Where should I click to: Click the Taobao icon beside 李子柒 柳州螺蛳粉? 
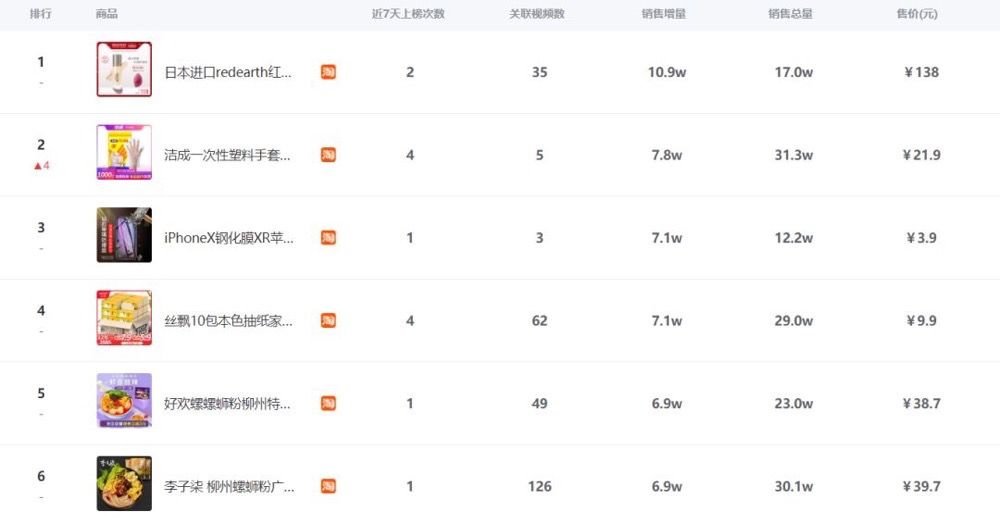[x=328, y=486]
